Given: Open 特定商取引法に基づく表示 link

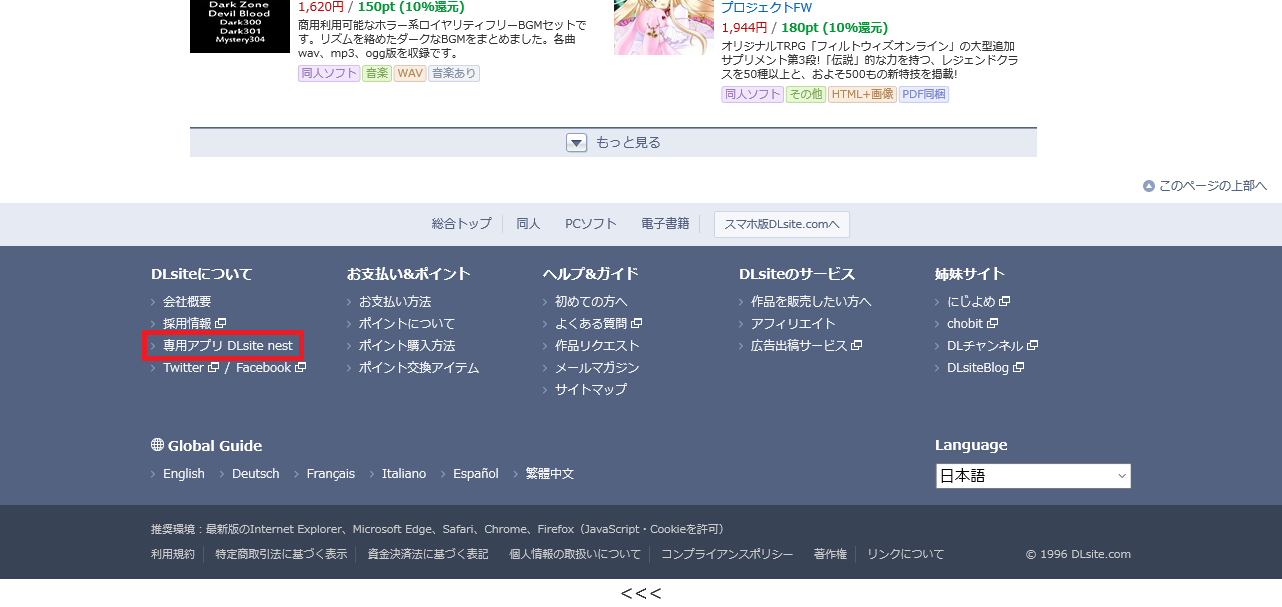Looking at the screenshot, I should pos(281,554).
